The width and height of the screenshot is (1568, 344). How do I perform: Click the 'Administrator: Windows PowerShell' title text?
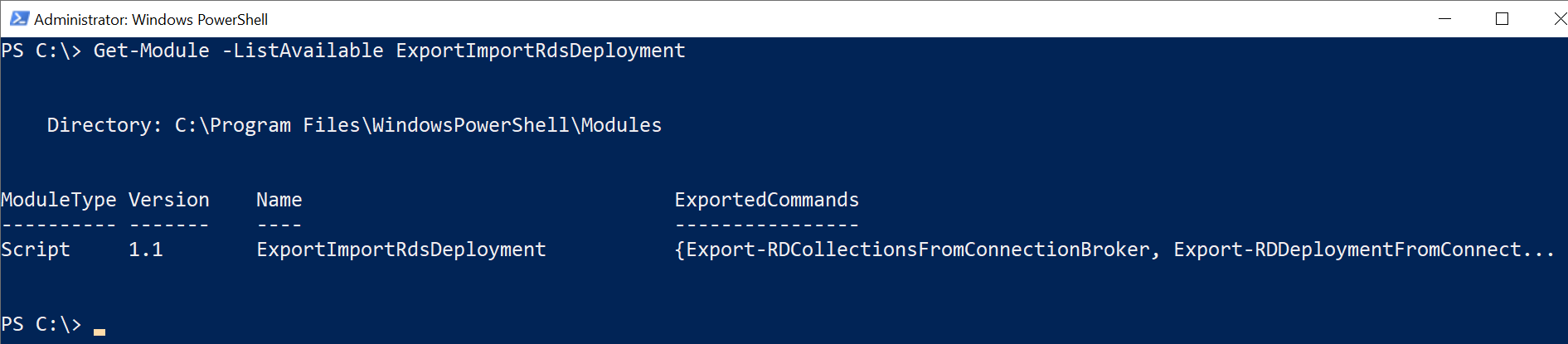(151, 19)
